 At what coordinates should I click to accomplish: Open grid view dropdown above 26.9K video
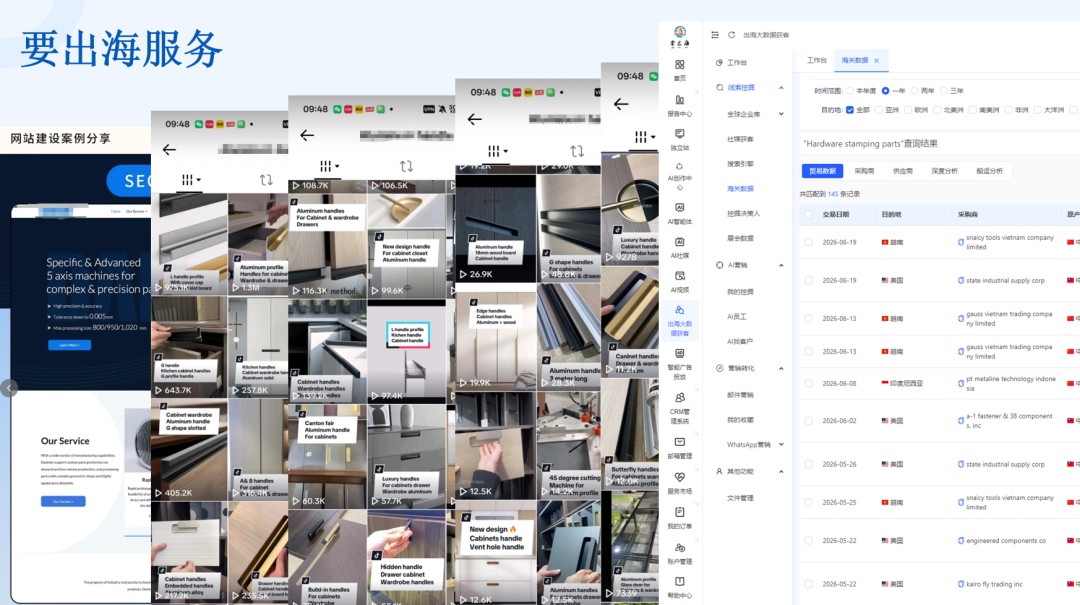click(x=497, y=151)
